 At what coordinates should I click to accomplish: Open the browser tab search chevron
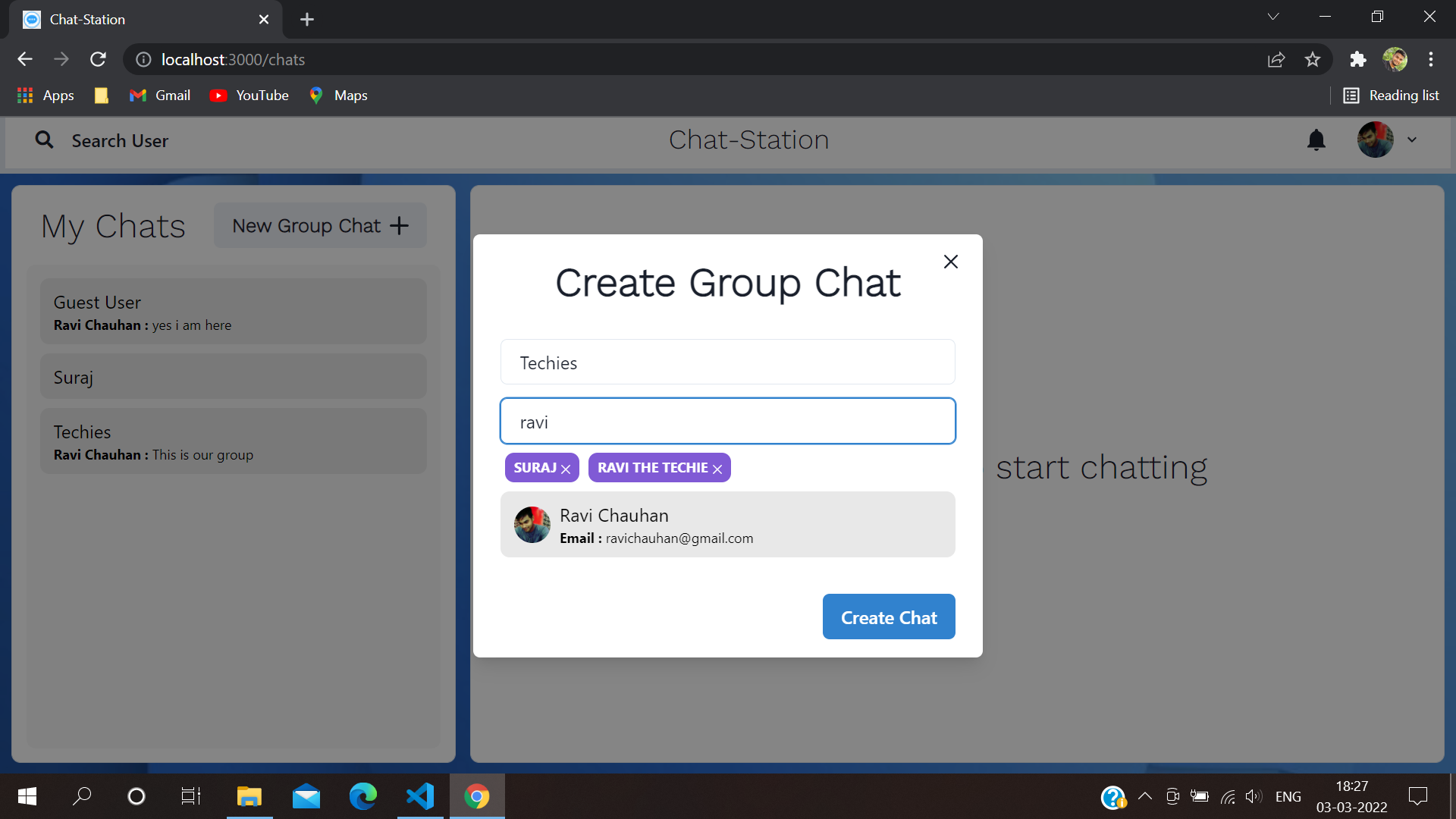tap(1273, 16)
